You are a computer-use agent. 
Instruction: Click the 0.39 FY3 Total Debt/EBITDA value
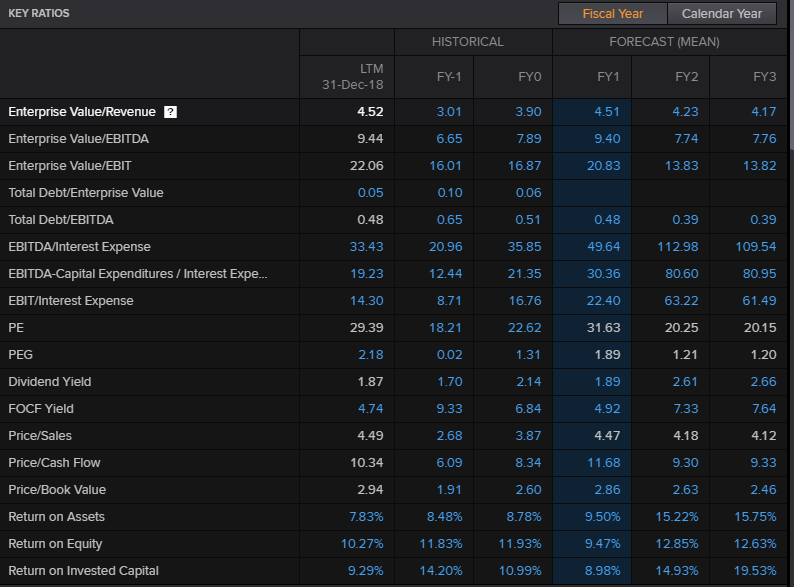click(764, 220)
